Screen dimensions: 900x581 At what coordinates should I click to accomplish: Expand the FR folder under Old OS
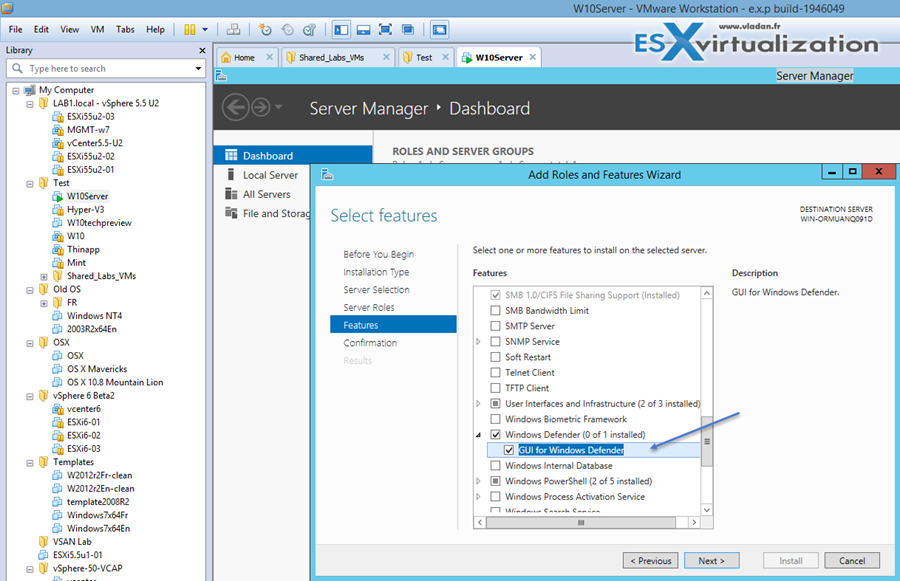pos(44,303)
